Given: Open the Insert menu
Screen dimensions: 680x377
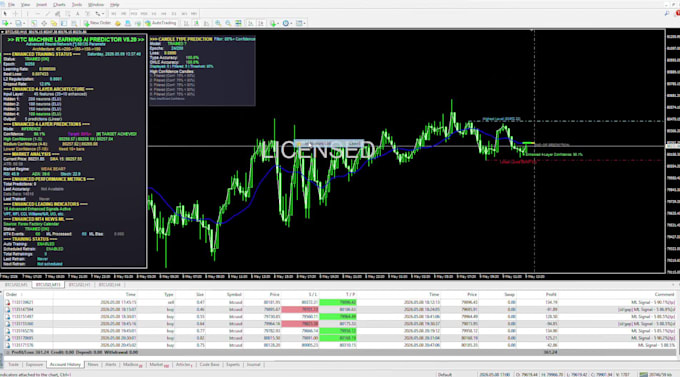Looking at the screenshot, I should [x=41, y=4].
